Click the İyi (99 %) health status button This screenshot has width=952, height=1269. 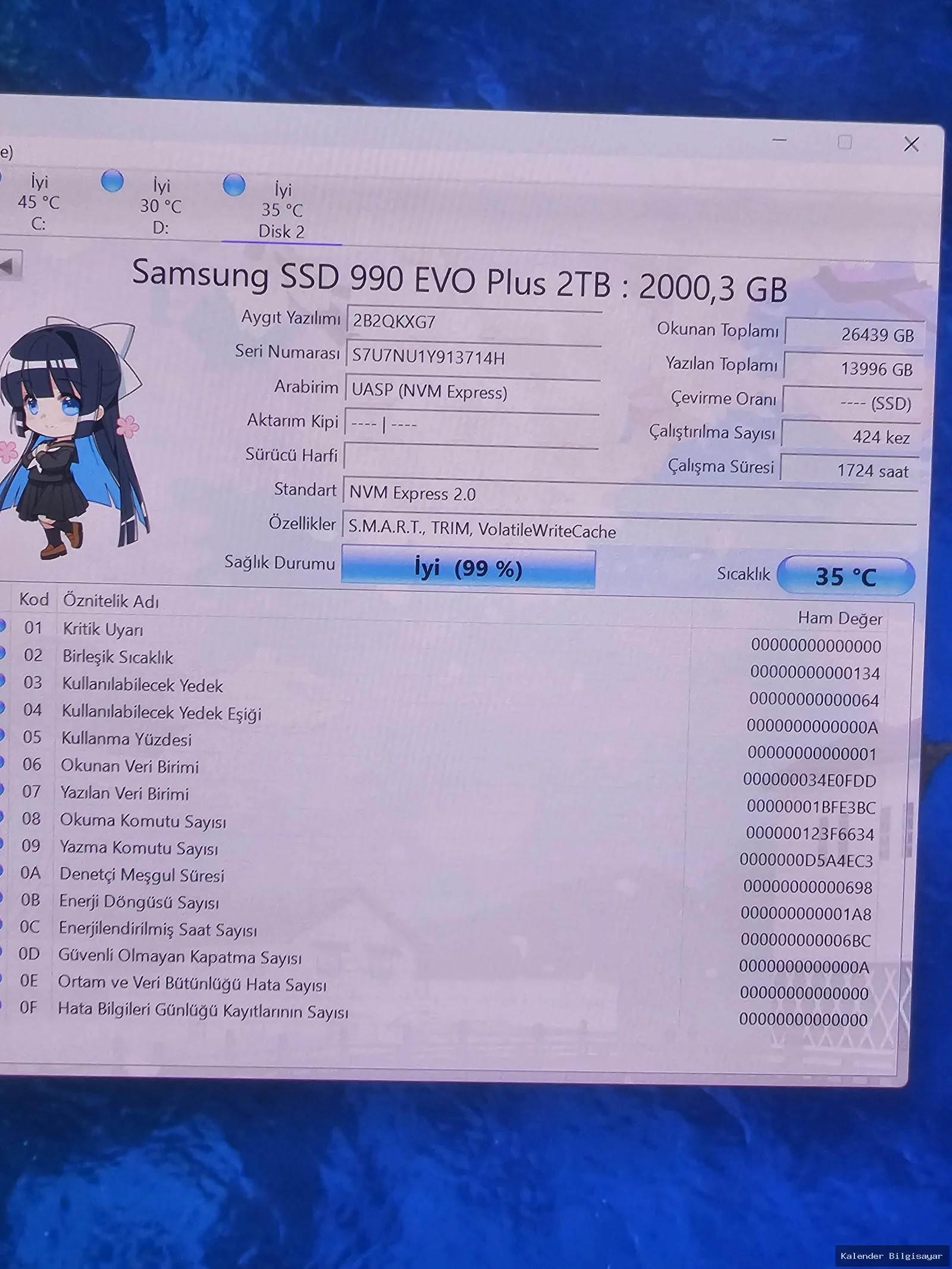[x=468, y=569]
